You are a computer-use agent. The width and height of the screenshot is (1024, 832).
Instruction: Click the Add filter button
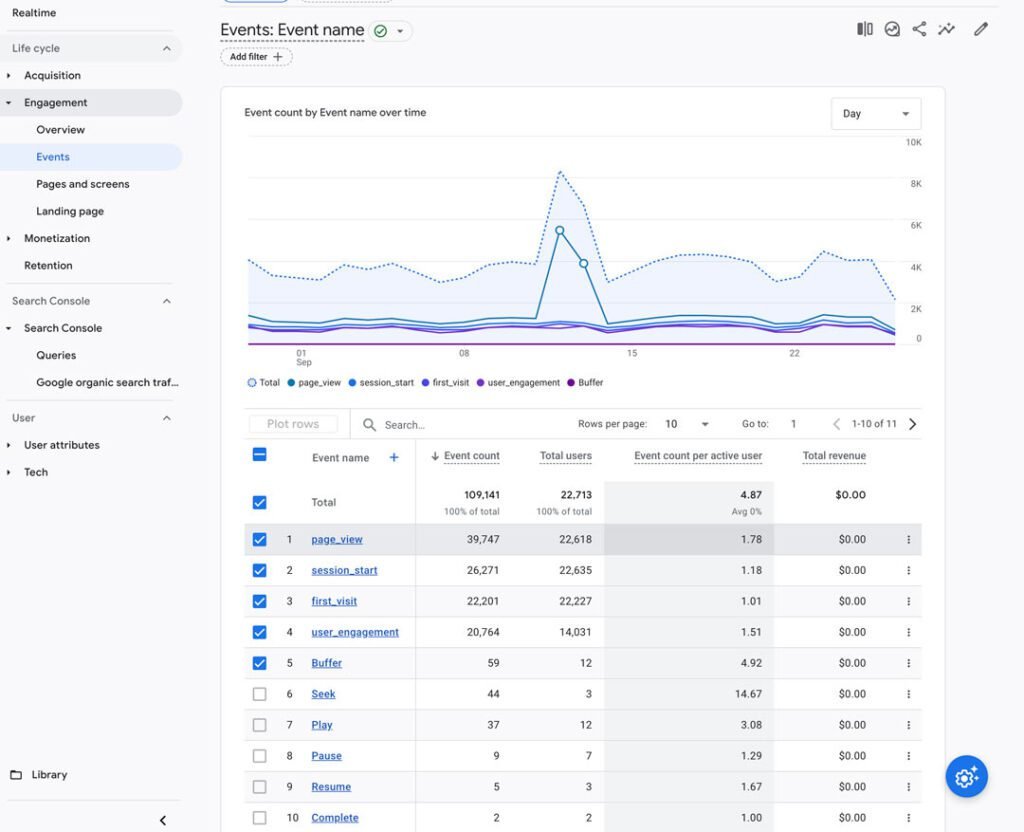[256, 57]
